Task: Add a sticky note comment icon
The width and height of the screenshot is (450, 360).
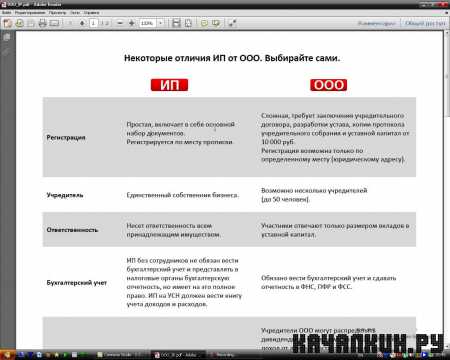Action: [204, 23]
